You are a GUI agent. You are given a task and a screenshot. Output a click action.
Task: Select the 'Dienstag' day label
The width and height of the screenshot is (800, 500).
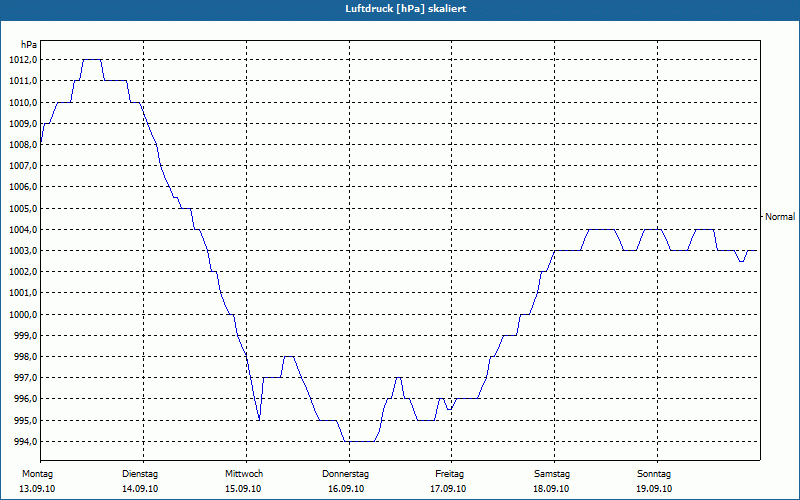140,474
